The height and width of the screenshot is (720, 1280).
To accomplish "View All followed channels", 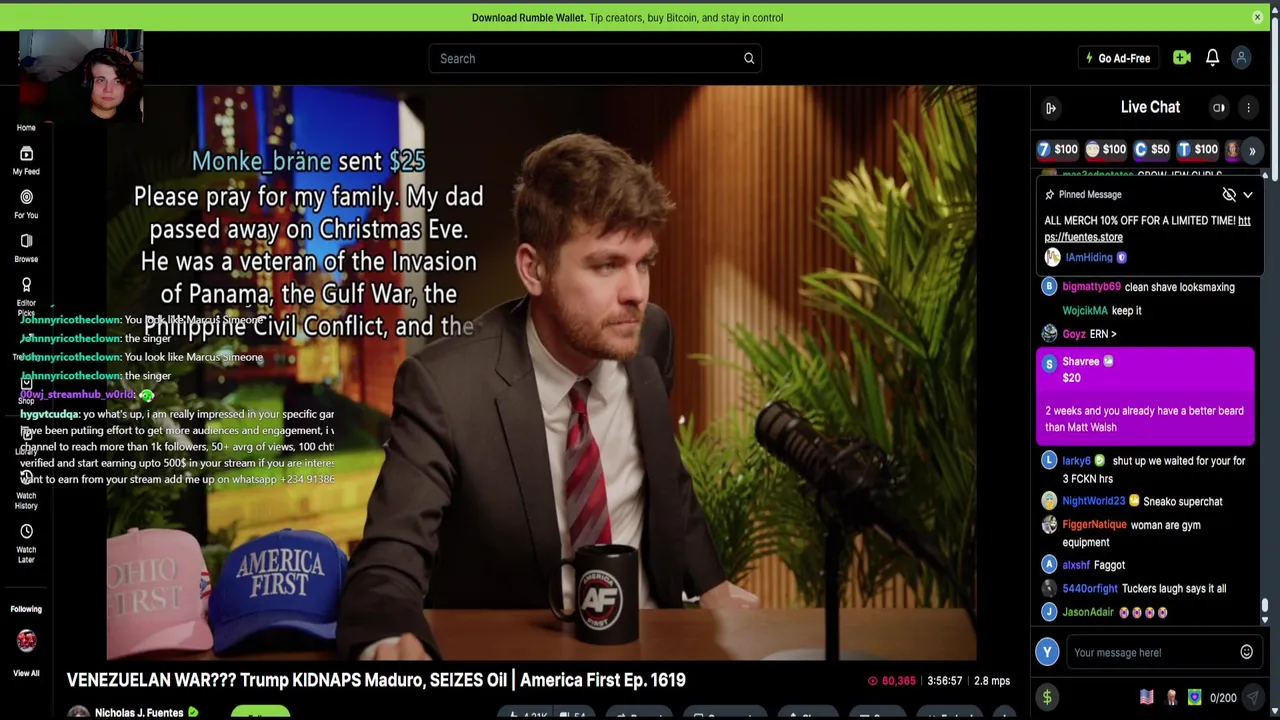I will (x=26, y=673).
